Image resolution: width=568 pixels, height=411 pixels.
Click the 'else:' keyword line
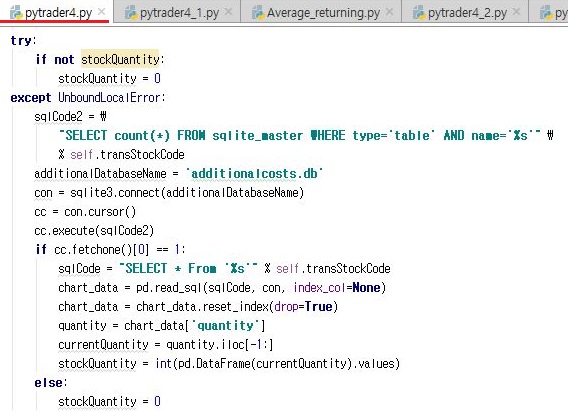[x=51, y=383]
